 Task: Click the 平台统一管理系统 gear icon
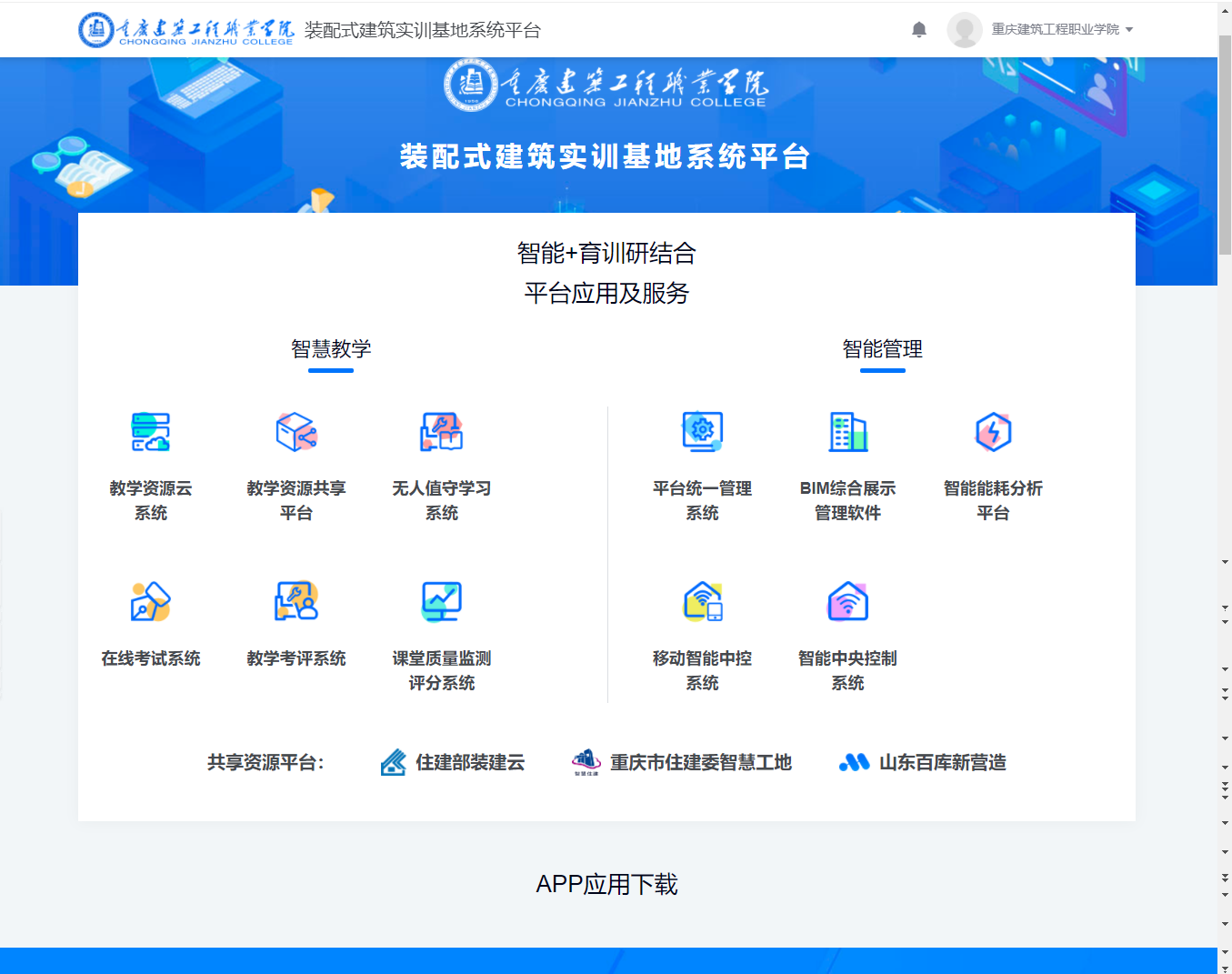[702, 432]
